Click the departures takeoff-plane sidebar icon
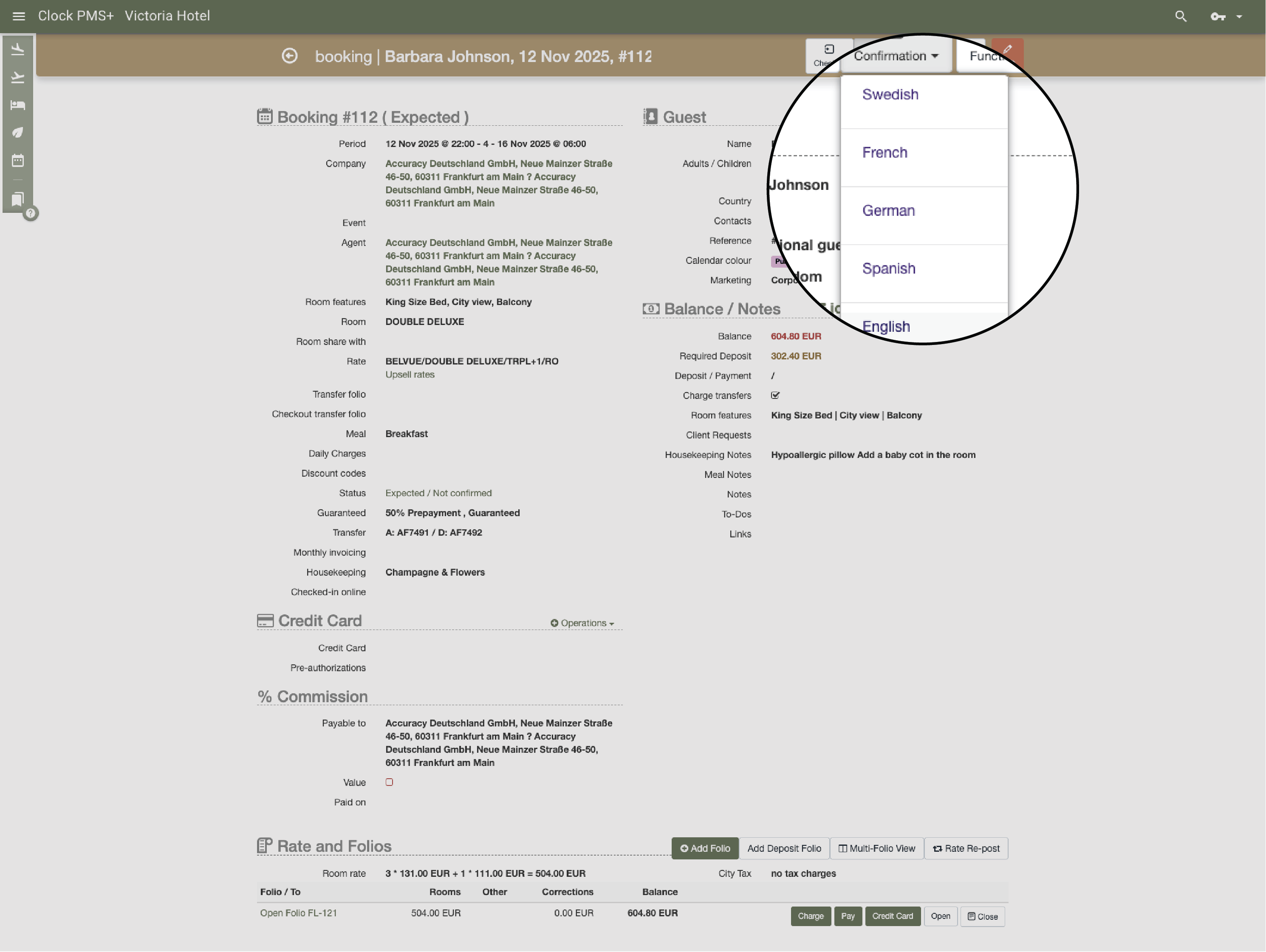The height and width of the screenshot is (952, 1266). point(18,77)
